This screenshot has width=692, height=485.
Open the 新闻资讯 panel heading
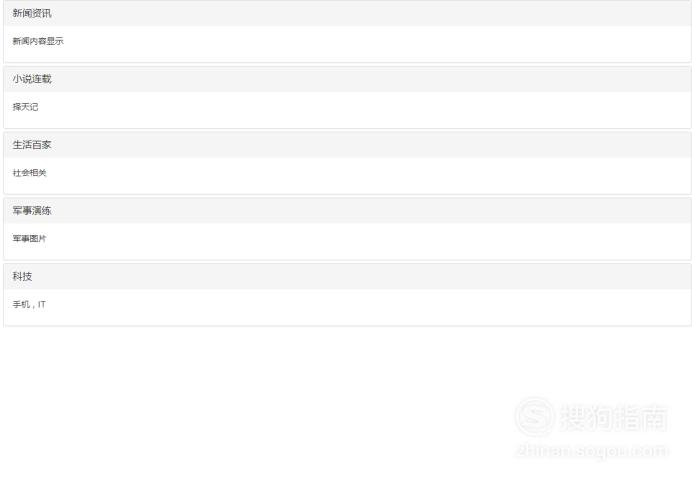(x=347, y=13)
